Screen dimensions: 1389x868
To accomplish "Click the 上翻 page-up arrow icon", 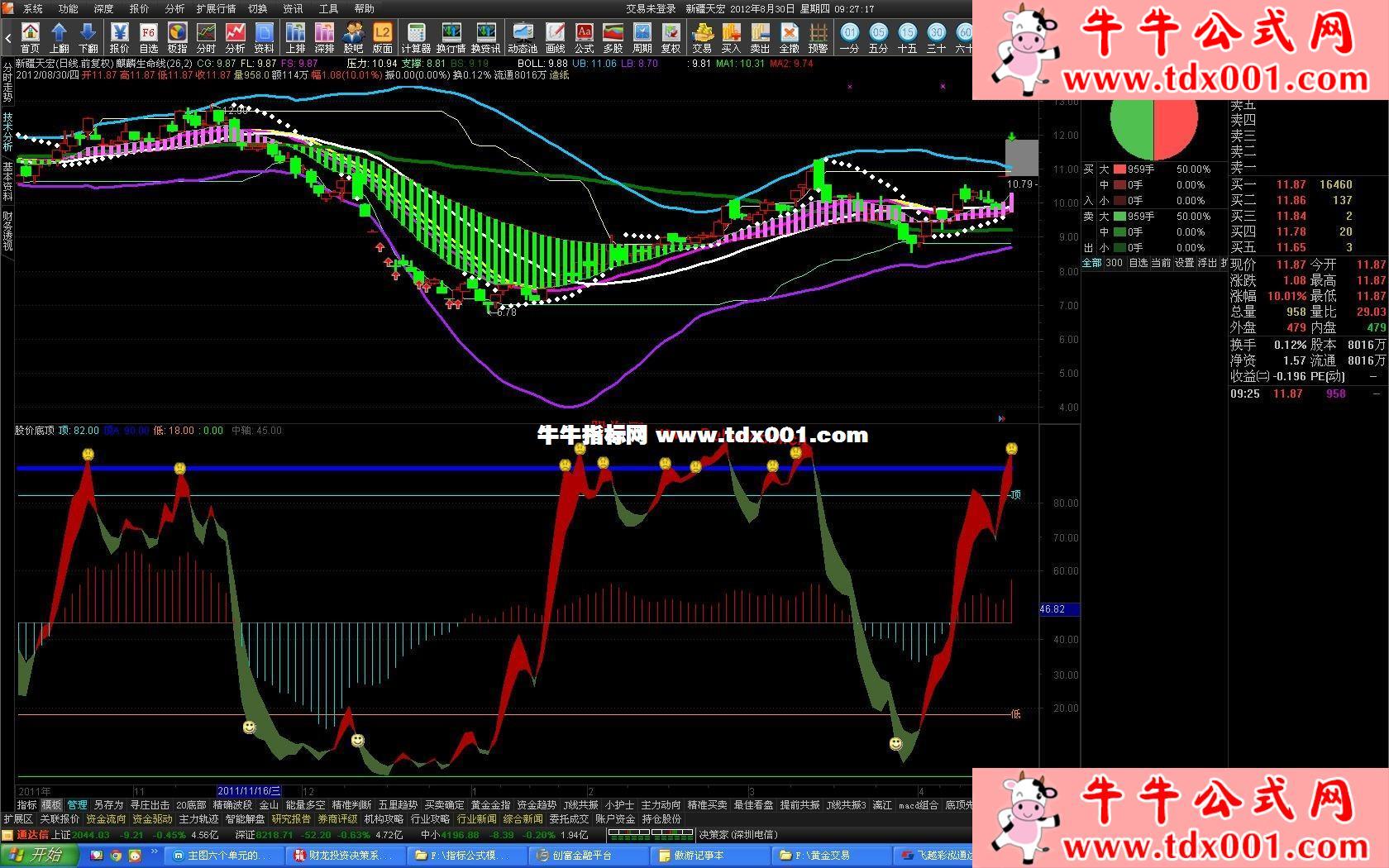I will (59, 38).
